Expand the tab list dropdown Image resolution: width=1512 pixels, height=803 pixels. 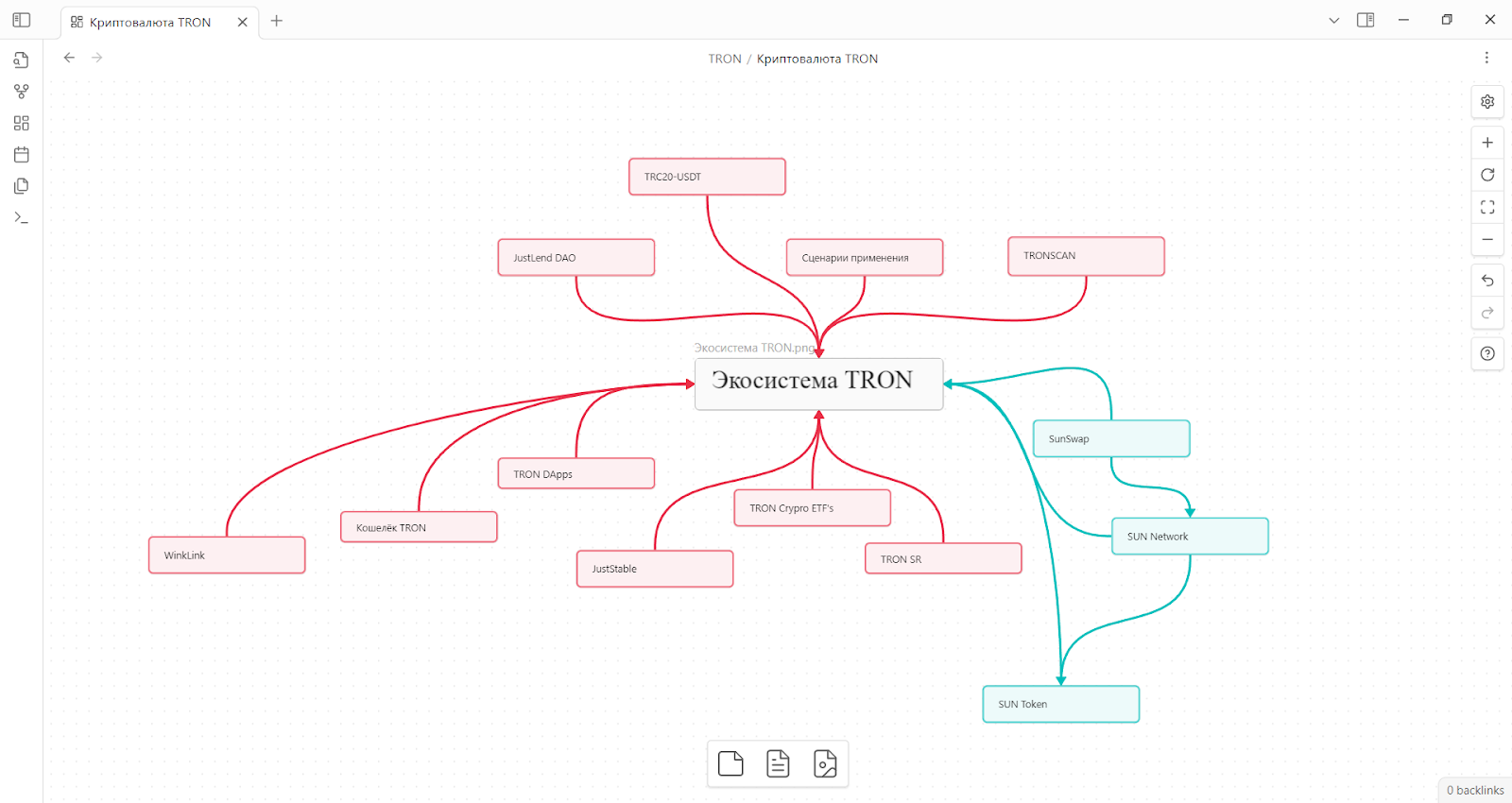1333,20
